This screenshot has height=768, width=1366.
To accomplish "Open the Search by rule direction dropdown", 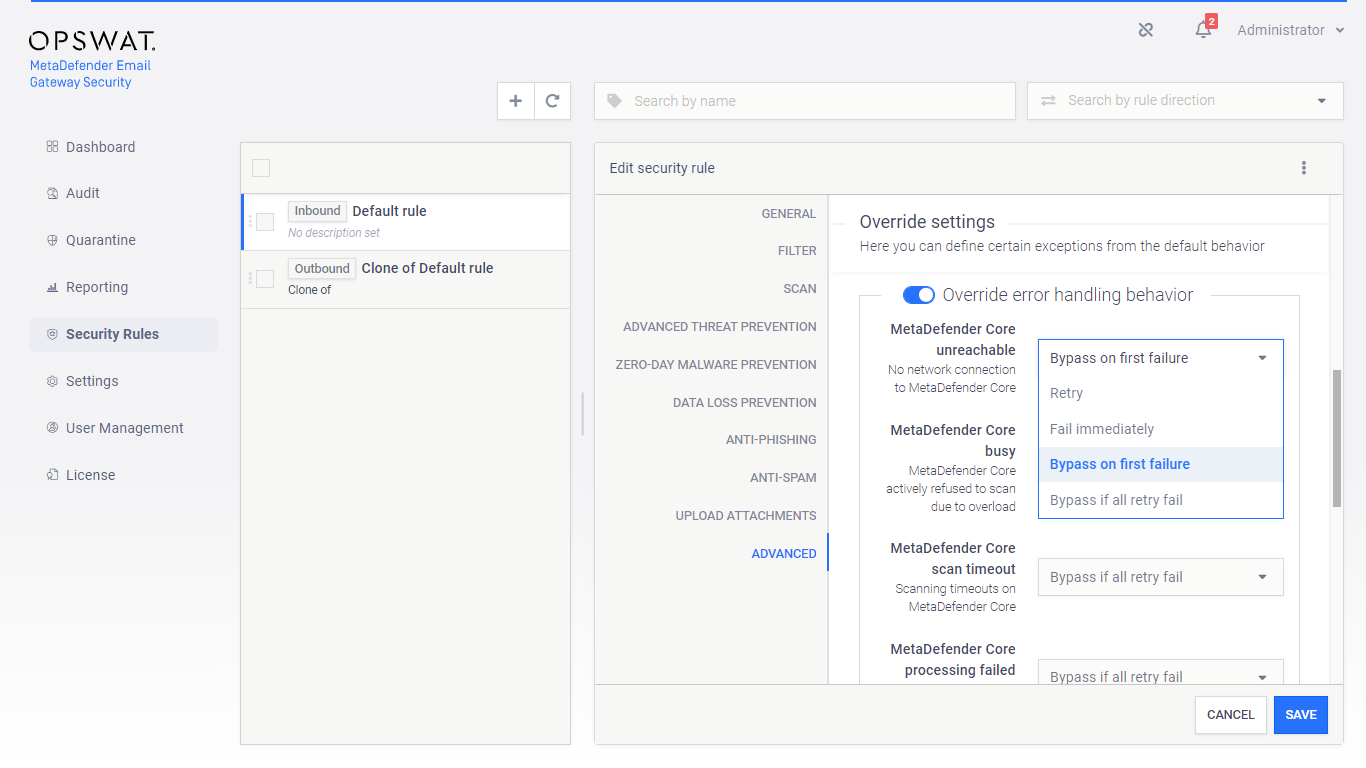I will (x=1185, y=101).
